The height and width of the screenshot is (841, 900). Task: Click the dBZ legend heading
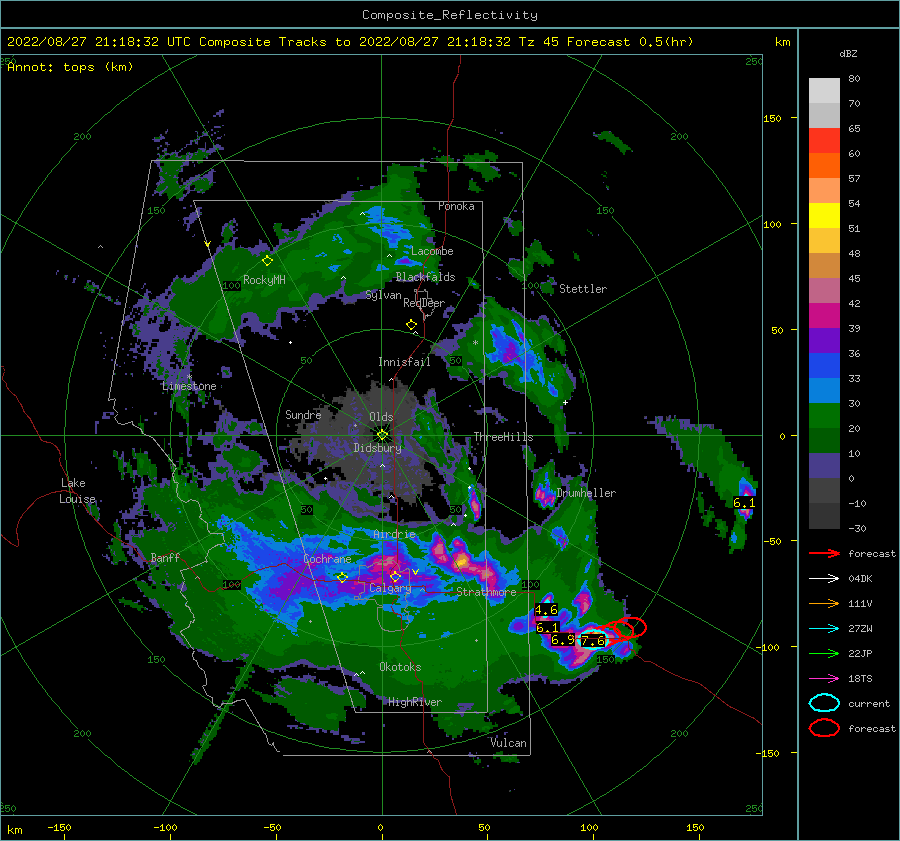848,53
